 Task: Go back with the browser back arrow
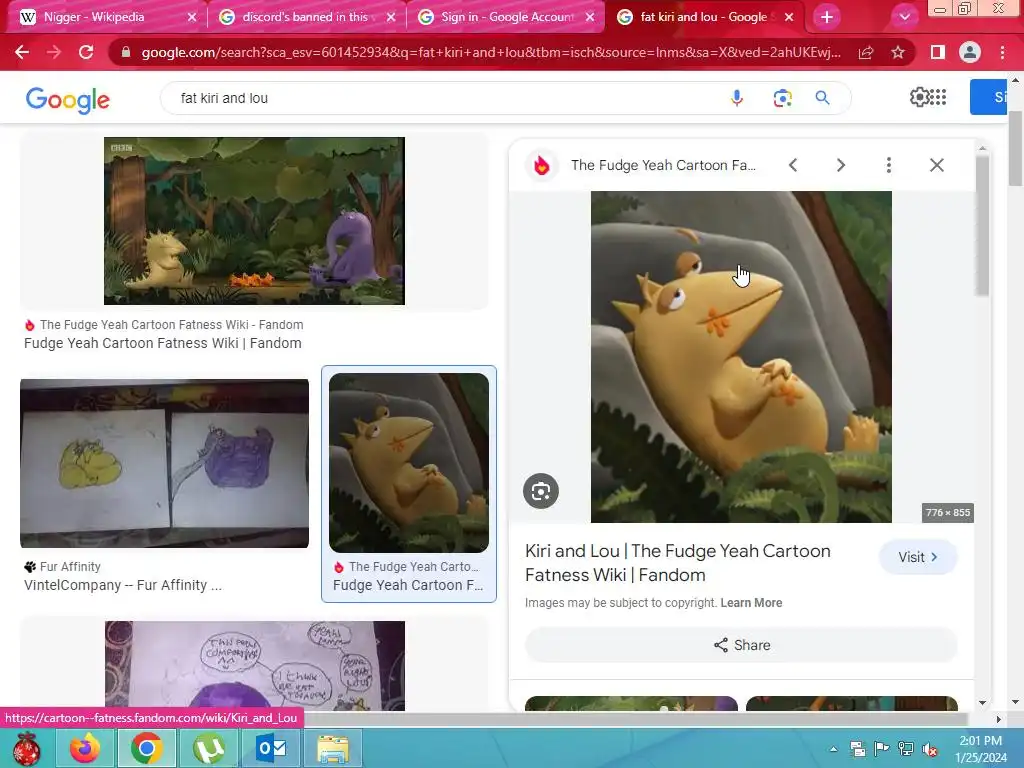22,52
